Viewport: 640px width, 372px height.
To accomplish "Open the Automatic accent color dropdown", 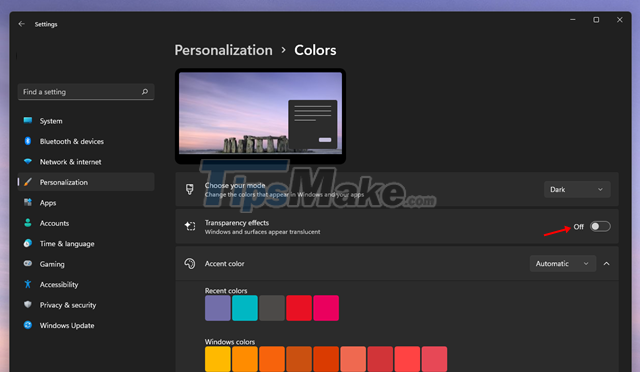I will coord(562,263).
